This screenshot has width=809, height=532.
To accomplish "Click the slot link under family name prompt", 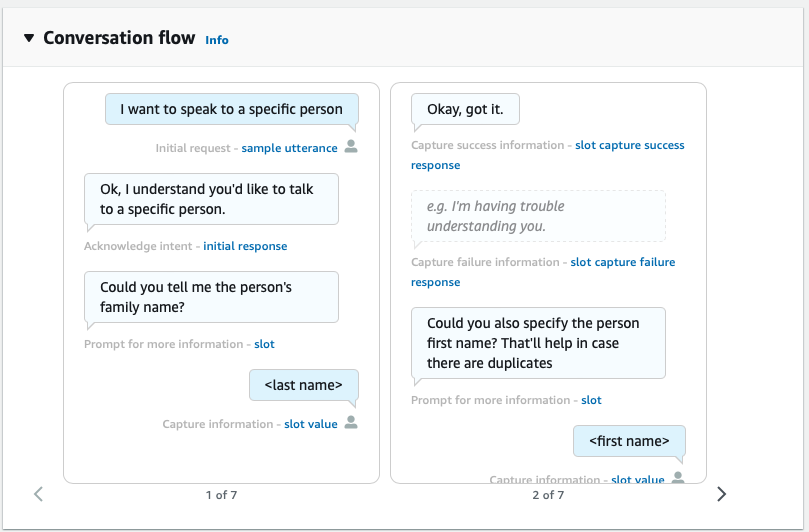I will pos(264,344).
